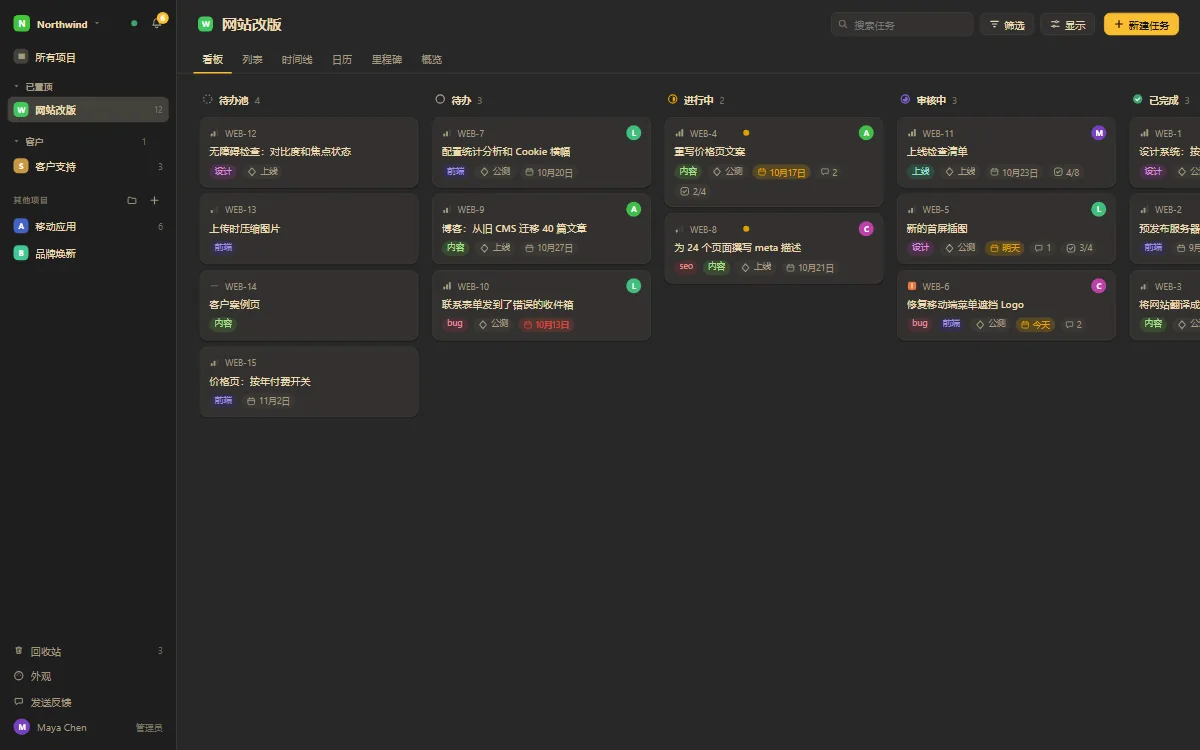The width and height of the screenshot is (1200, 750).
Task: Click the 11月2日 date on WEB-15
Action: pyautogui.click(x=268, y=401)
